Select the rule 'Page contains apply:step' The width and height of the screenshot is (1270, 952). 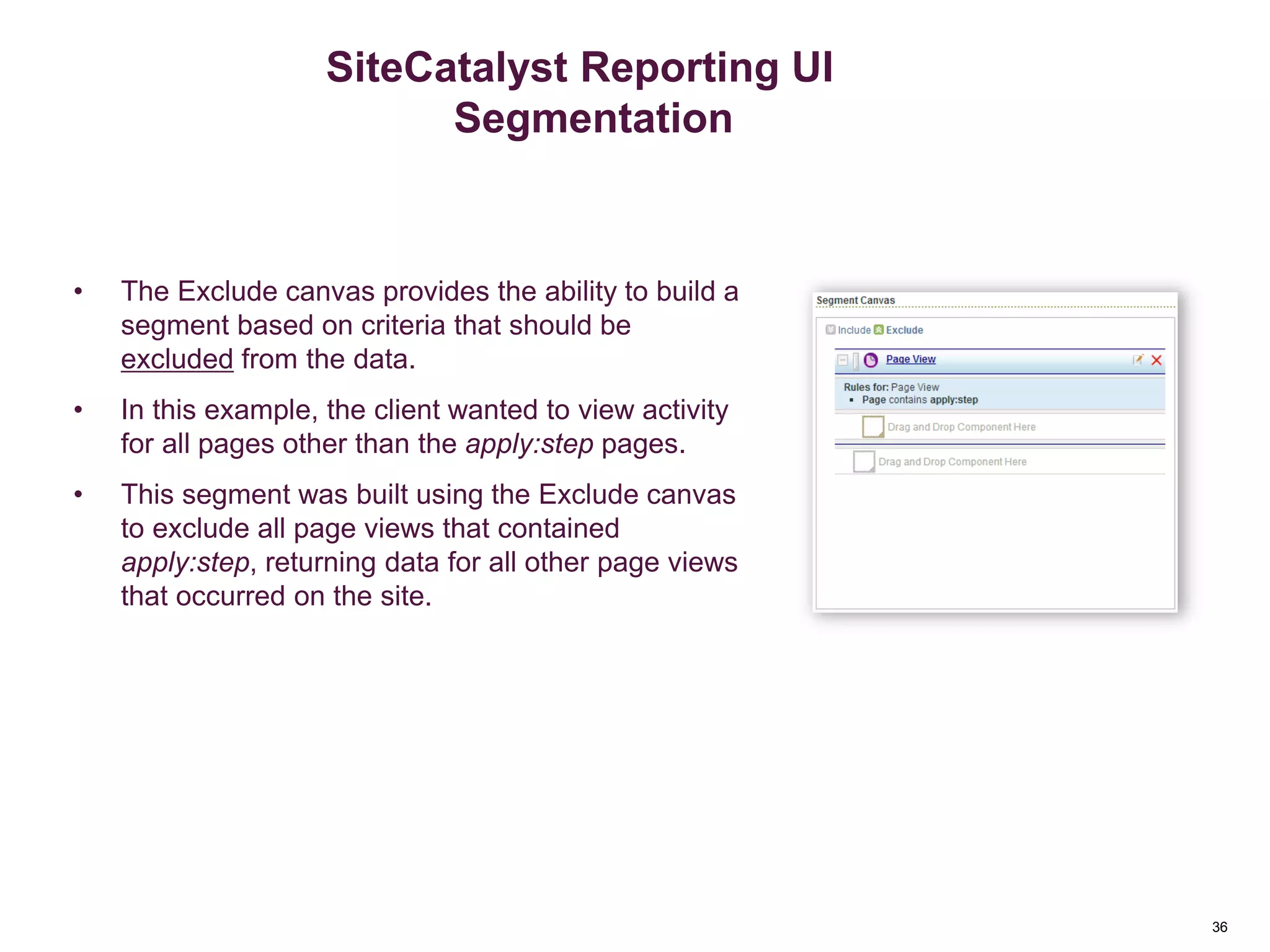pos(920,400)
